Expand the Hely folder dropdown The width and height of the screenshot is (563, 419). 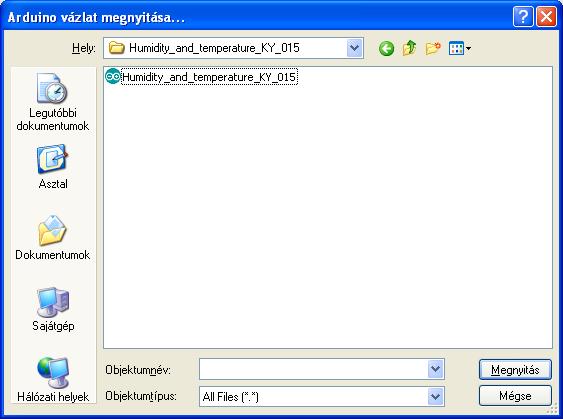354,48
